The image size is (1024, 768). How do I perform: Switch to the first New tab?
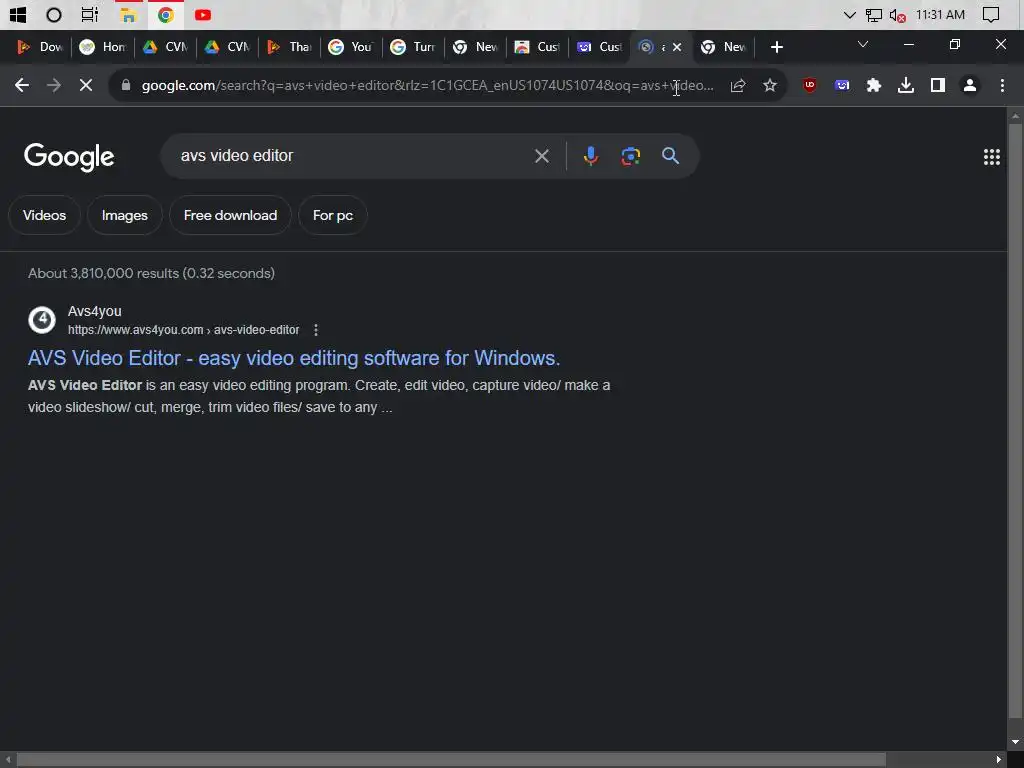475,47
